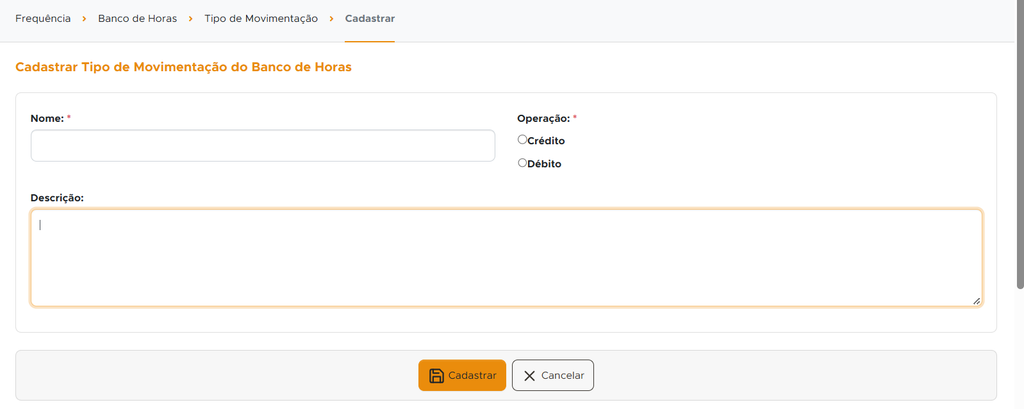Image resolution: width=1024 pixels, height=409 pixels.
Task: Select the Cadastrar breadcrumb tab
Action: [x=370, y=18]
